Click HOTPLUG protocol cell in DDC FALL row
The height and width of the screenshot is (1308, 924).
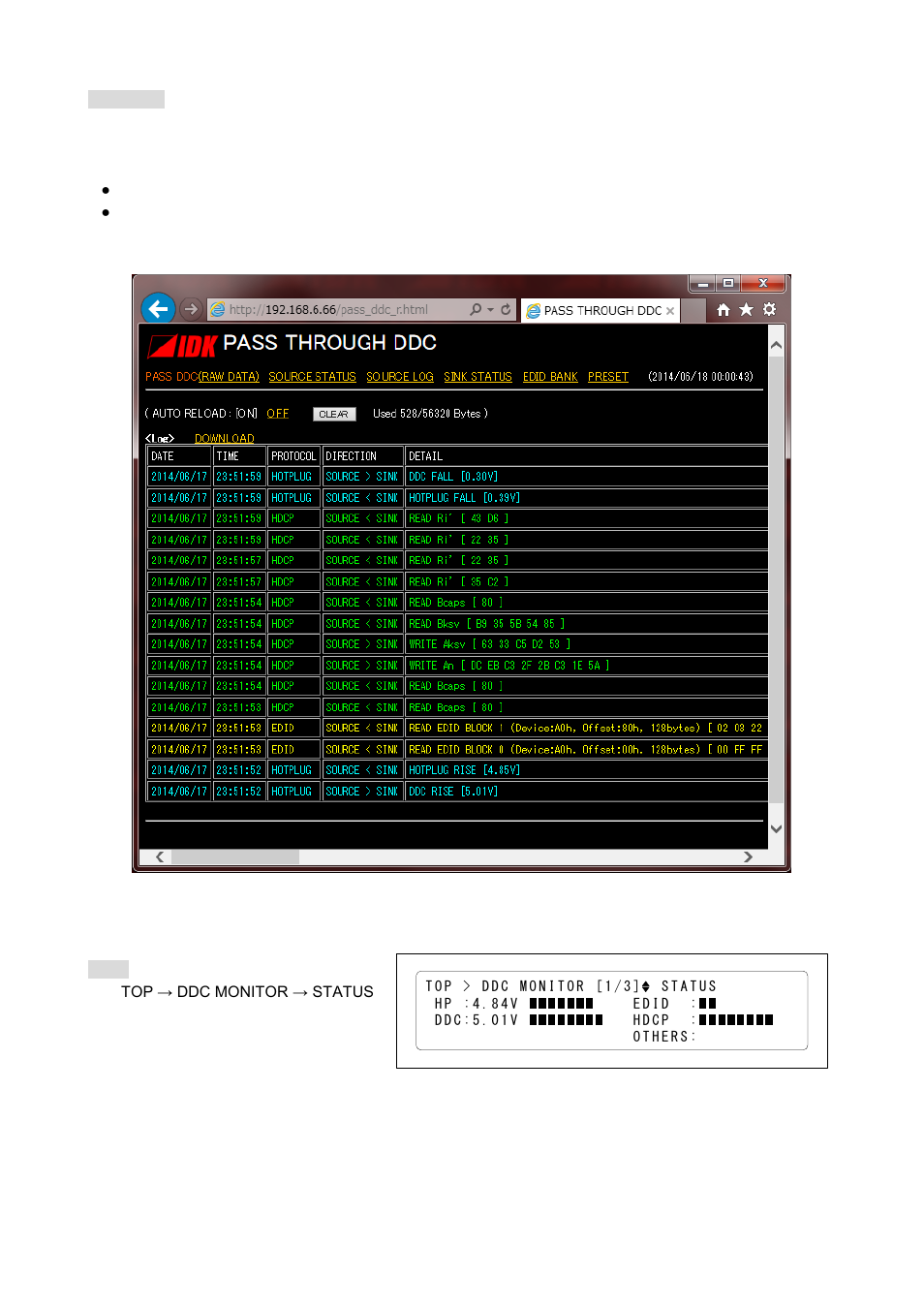coord(293,477)
